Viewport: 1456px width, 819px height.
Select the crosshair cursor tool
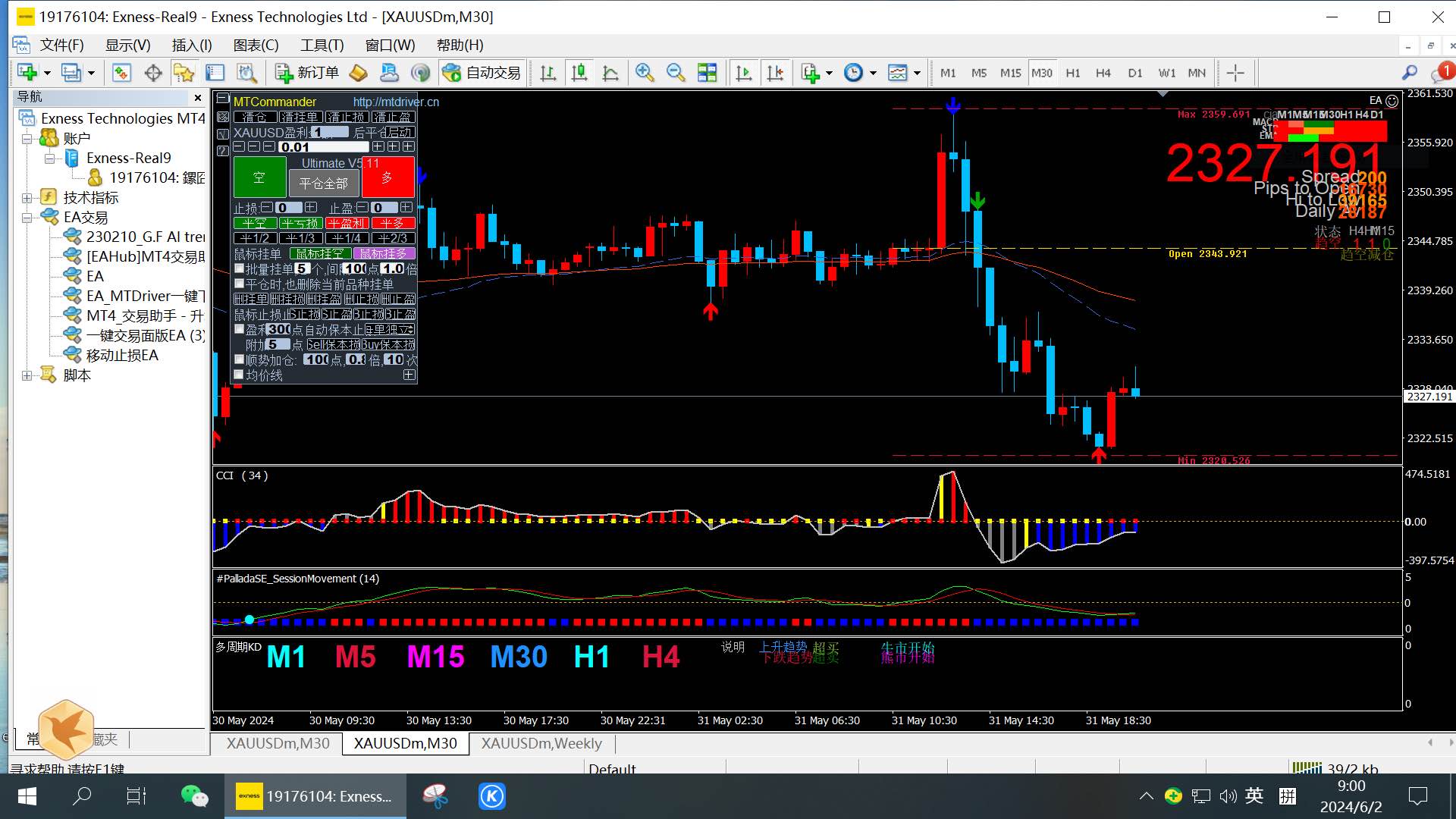coord(1235,73)
